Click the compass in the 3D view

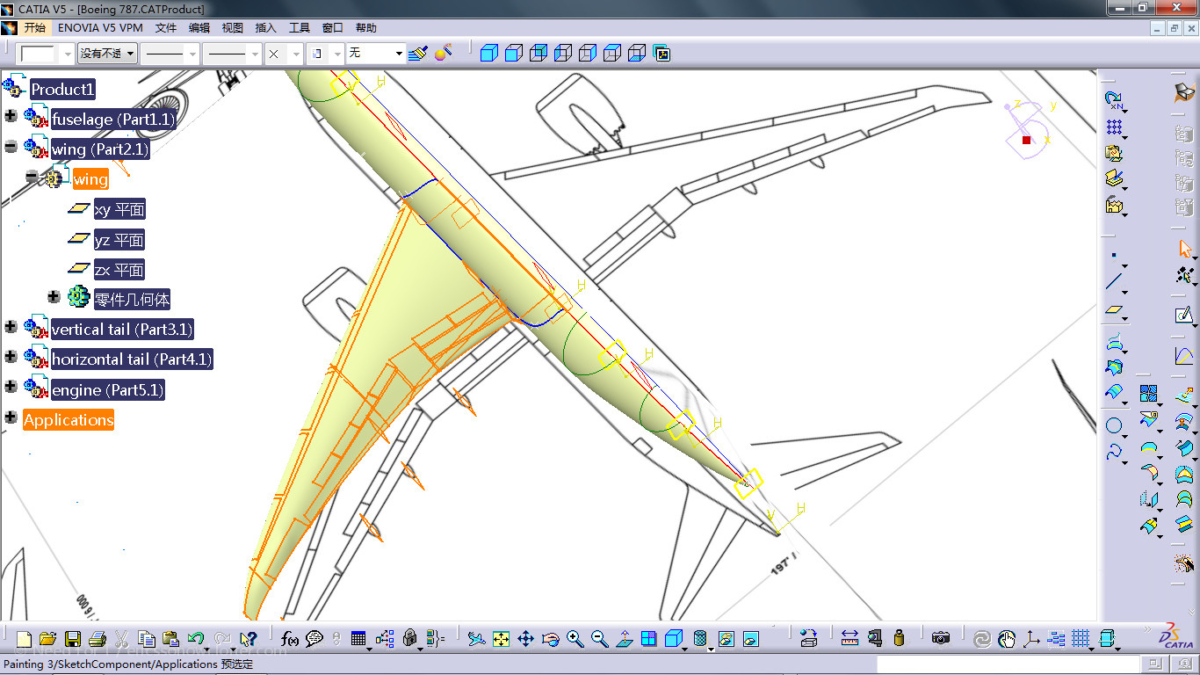pyautogui.click(x=1028, y=128)
